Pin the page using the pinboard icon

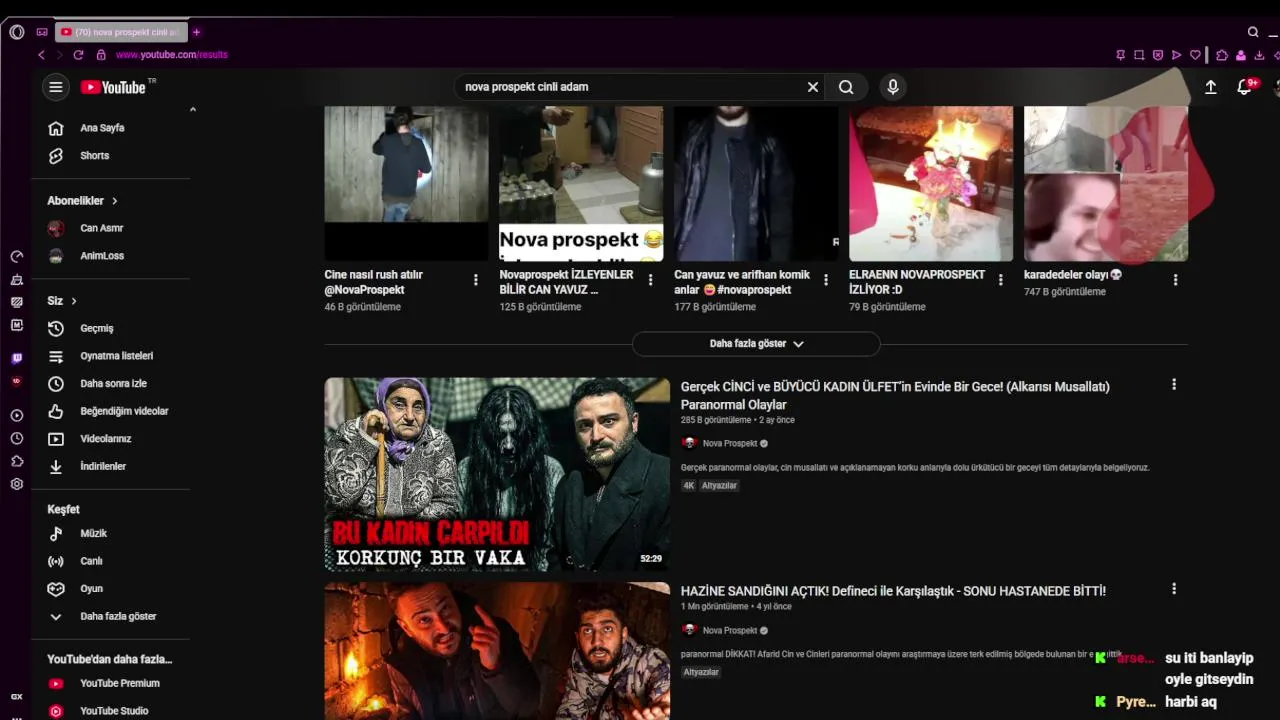click(1120, 55)
